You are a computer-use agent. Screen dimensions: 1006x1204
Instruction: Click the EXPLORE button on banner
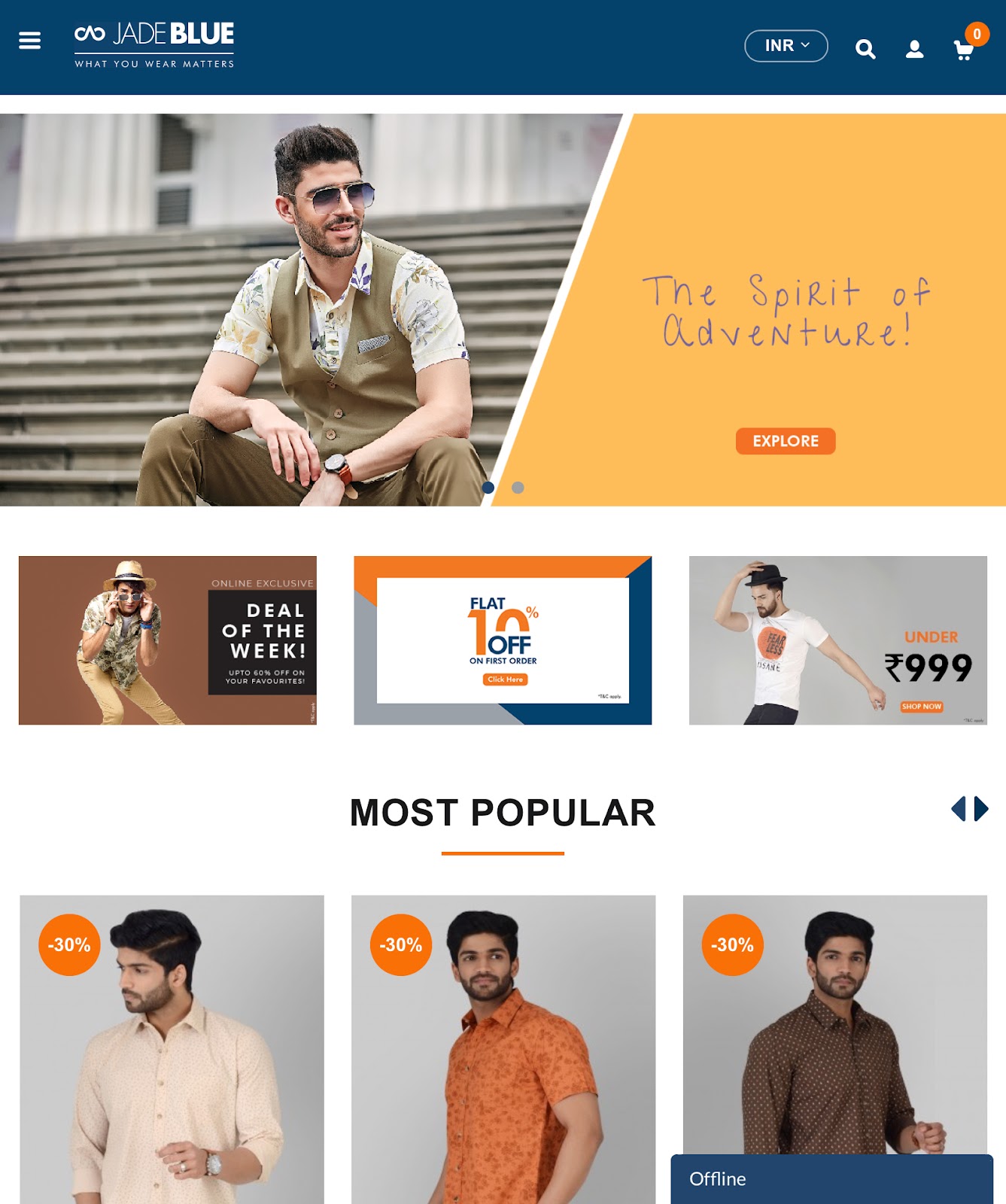tap(786, 441)
